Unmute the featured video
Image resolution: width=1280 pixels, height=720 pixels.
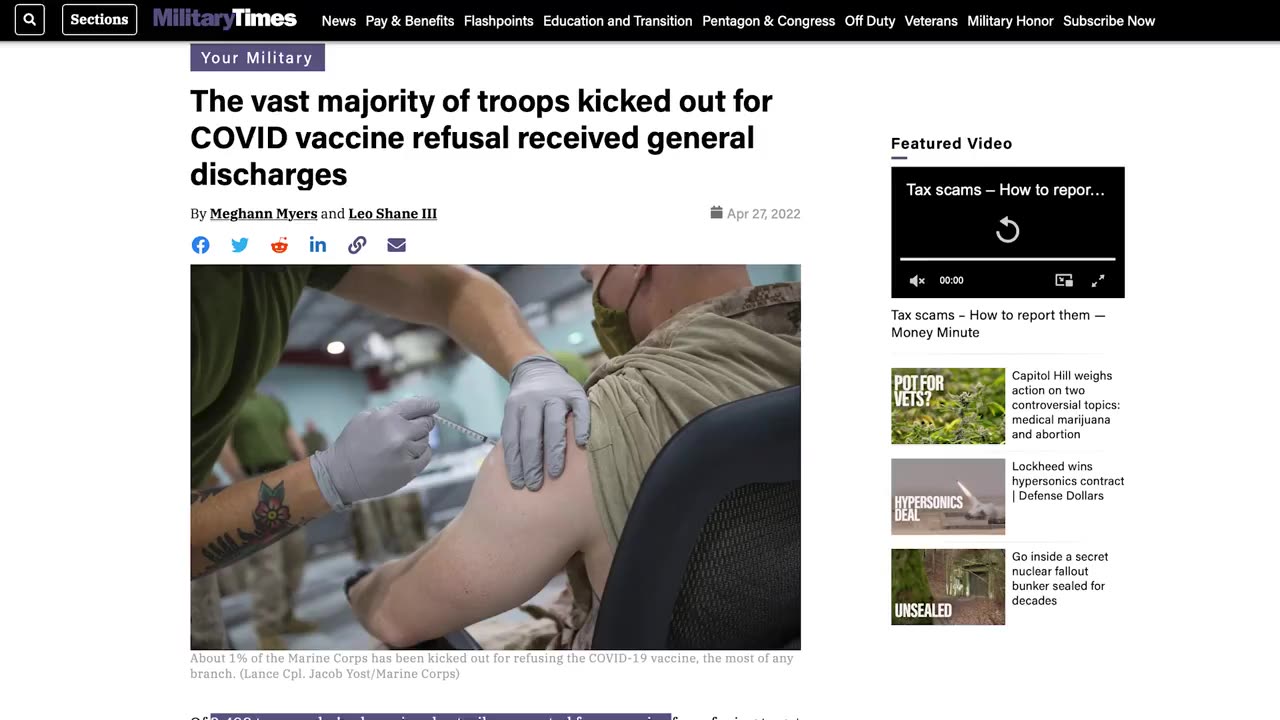click(x=917, y=281)
